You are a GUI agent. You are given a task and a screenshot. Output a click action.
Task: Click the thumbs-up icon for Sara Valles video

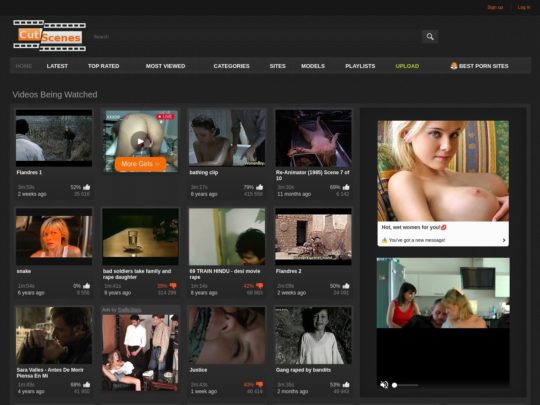tap(86, 384)
